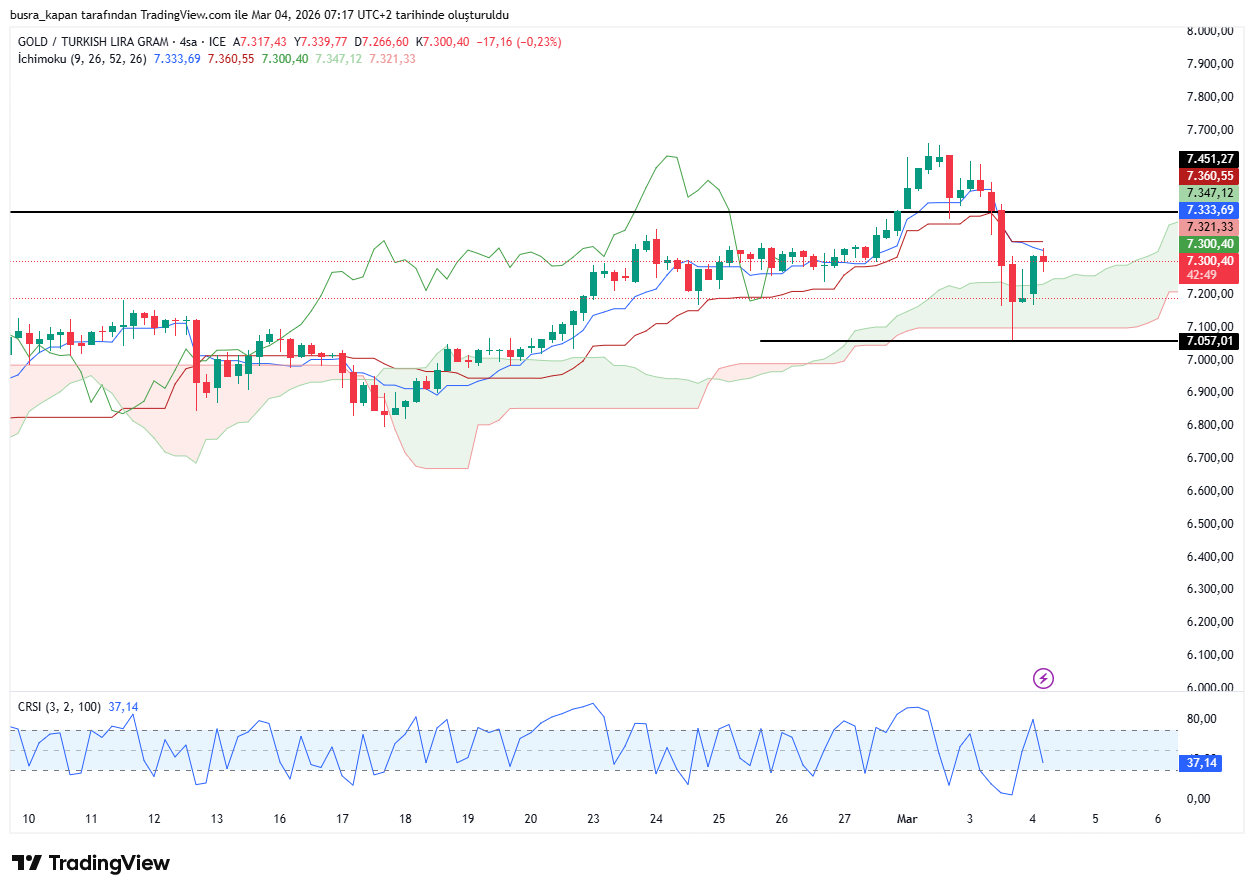The image size is (1254, 893).
Task: Click the blue 7.333,69 price tag
Action: tap(1209, 210)
